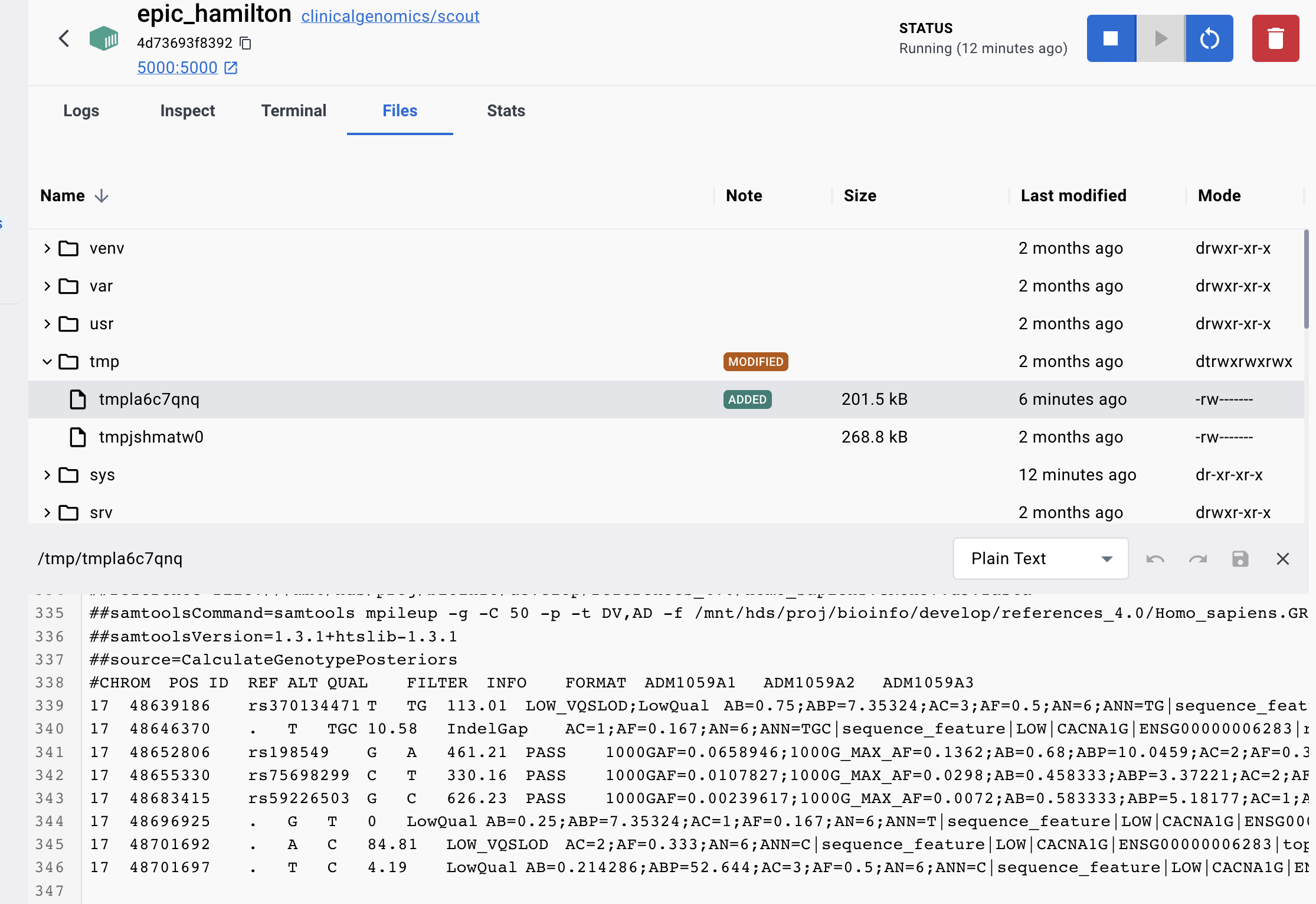Select the tmpjshmatw0 file
This screenshot has height=904, width=1316.
(150, 437)
